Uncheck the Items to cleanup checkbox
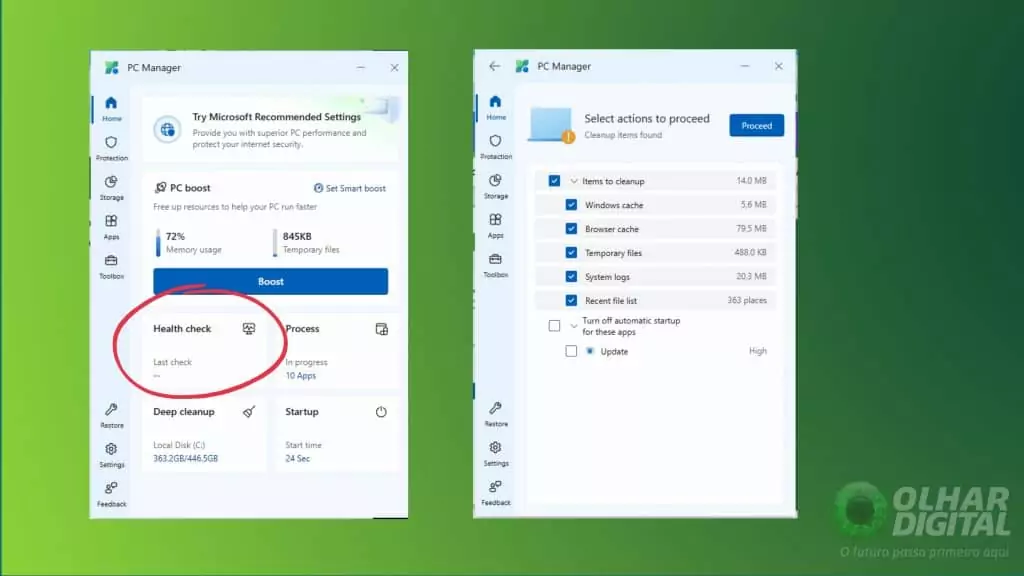The image size is (1024, 576). point(554,181)
